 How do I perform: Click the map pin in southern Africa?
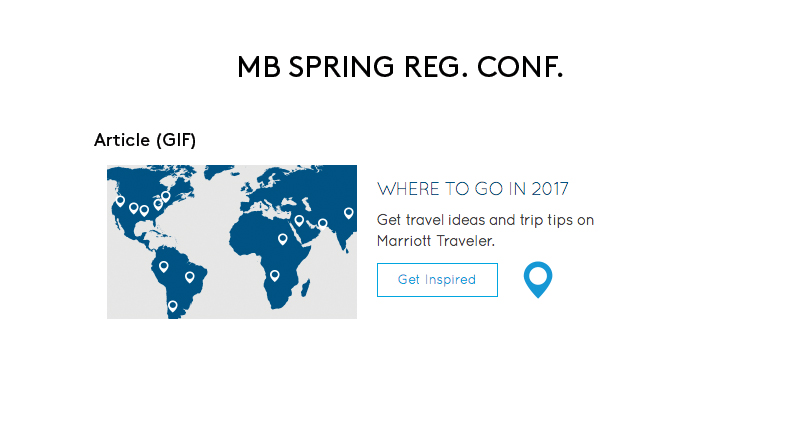point(275,275)
